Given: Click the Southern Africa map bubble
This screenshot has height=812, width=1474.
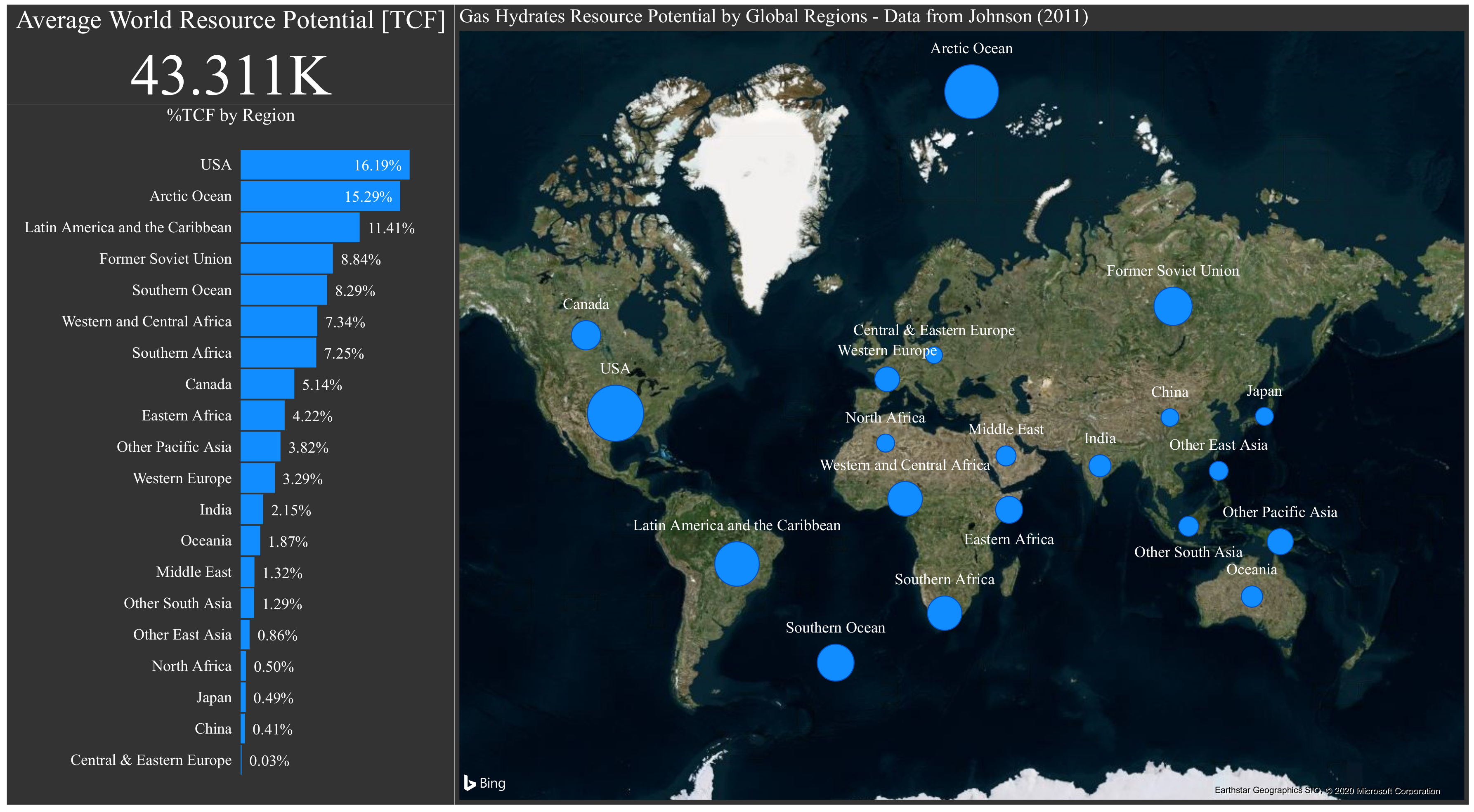Looking at the screenshot, I should 944,613.
